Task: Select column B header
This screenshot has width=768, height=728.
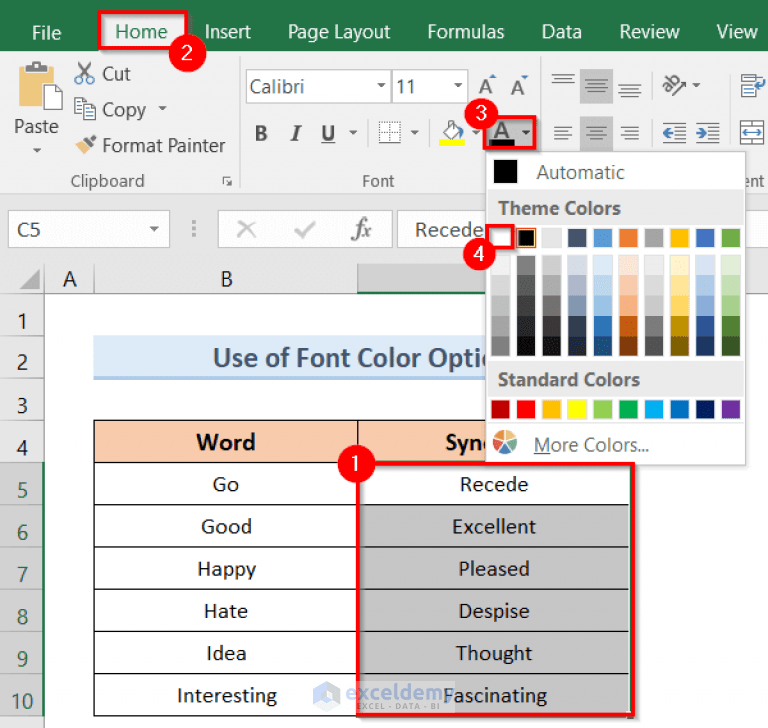Action: [226, 279]
